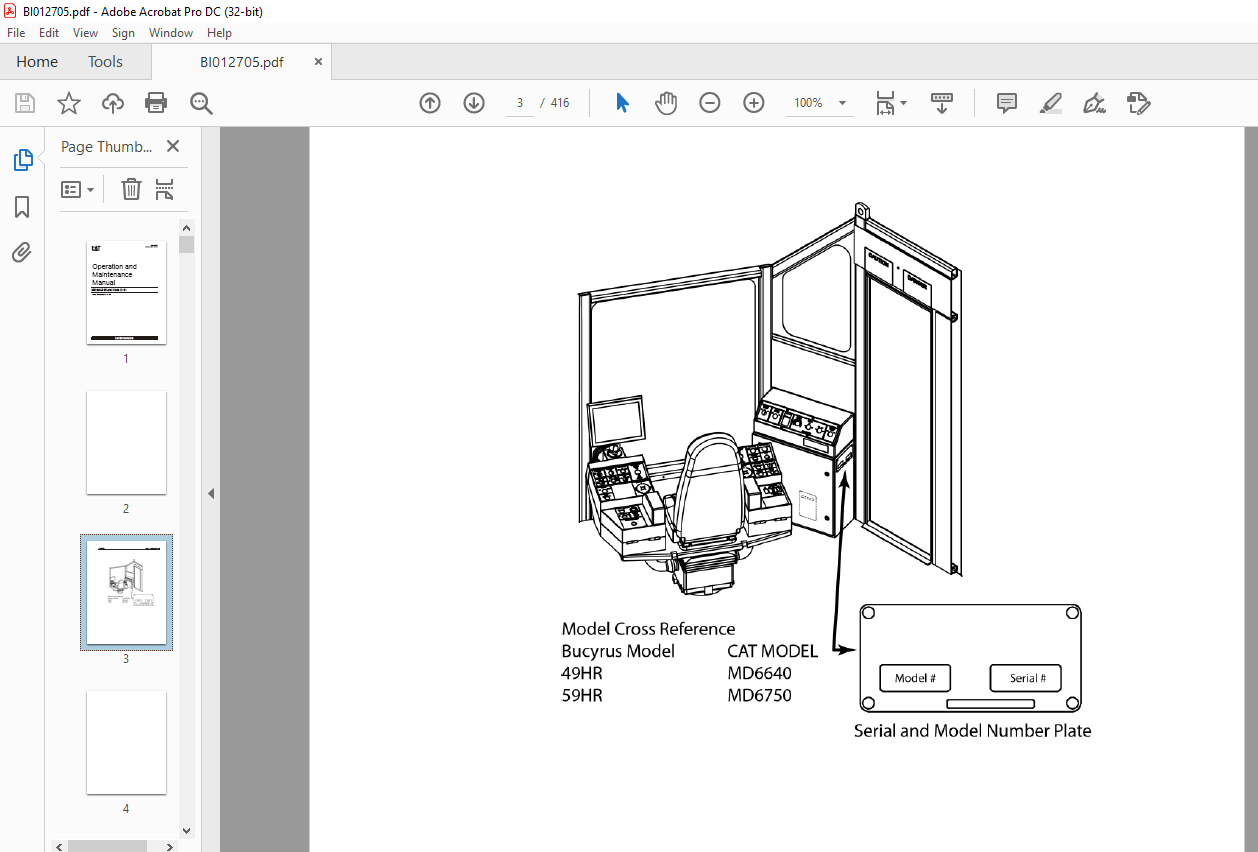Click the 'Model Cross Reference' text
The image size is (1258, 852).
[648, 629]
